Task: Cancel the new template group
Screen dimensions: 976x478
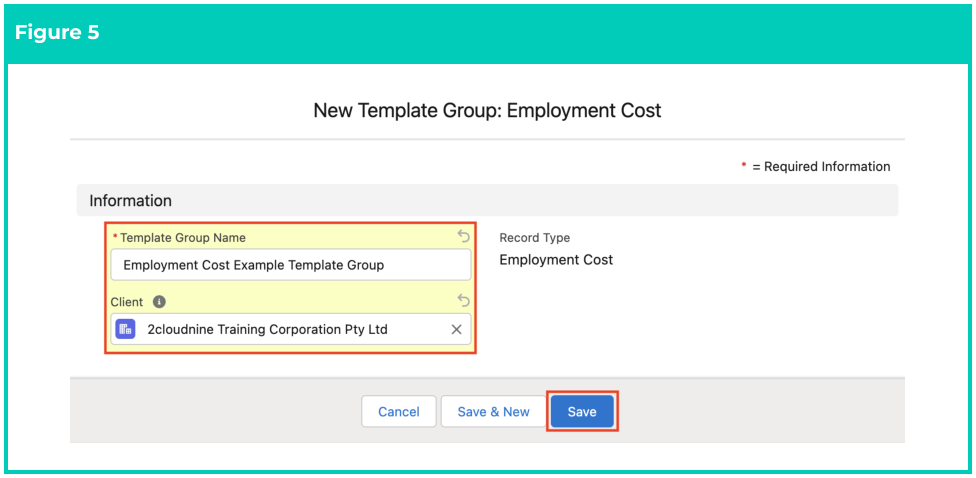Action: point(399,411)
